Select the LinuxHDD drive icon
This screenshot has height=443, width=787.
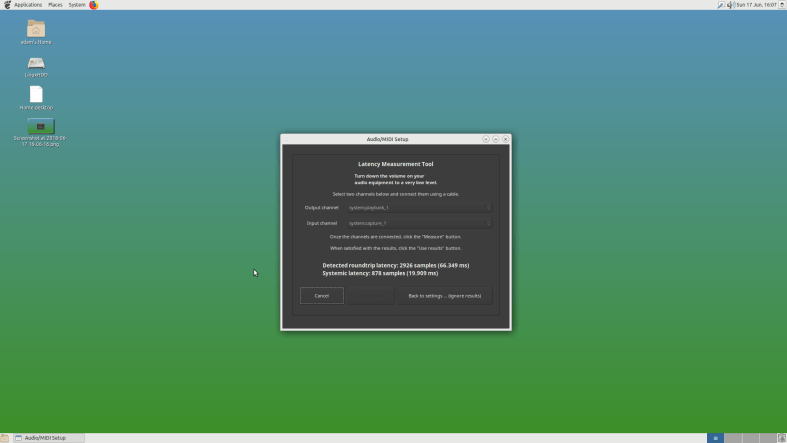pos(36,63)
